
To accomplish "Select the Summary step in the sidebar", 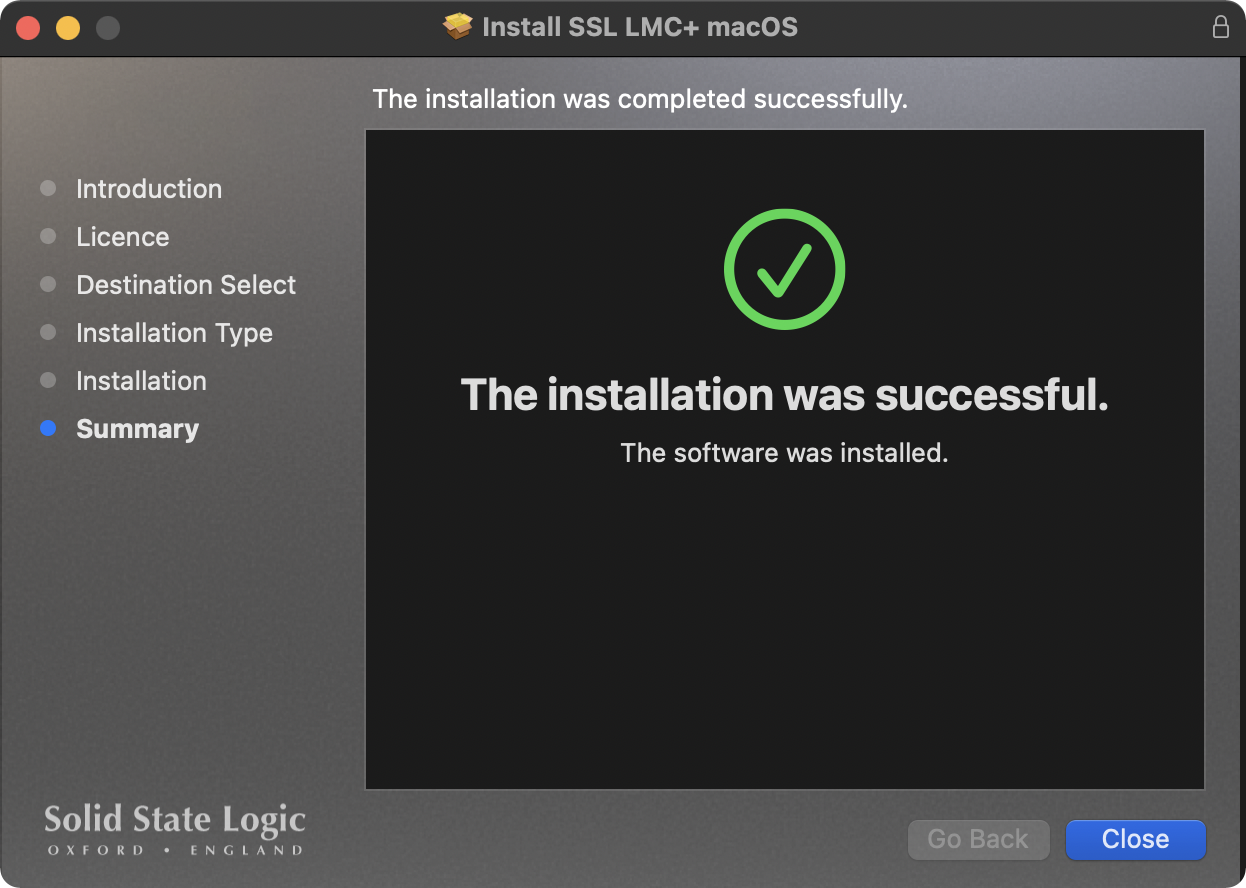I will coord(137,428).
